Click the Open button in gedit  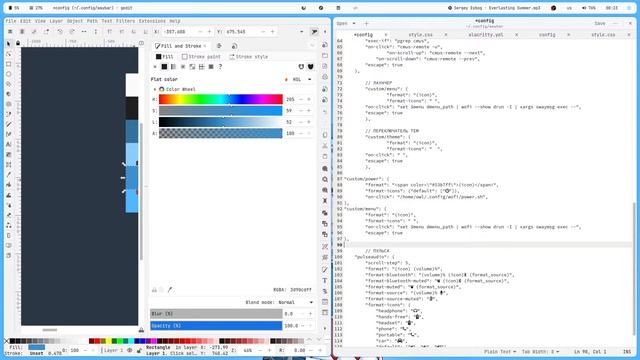pos(342,23)
